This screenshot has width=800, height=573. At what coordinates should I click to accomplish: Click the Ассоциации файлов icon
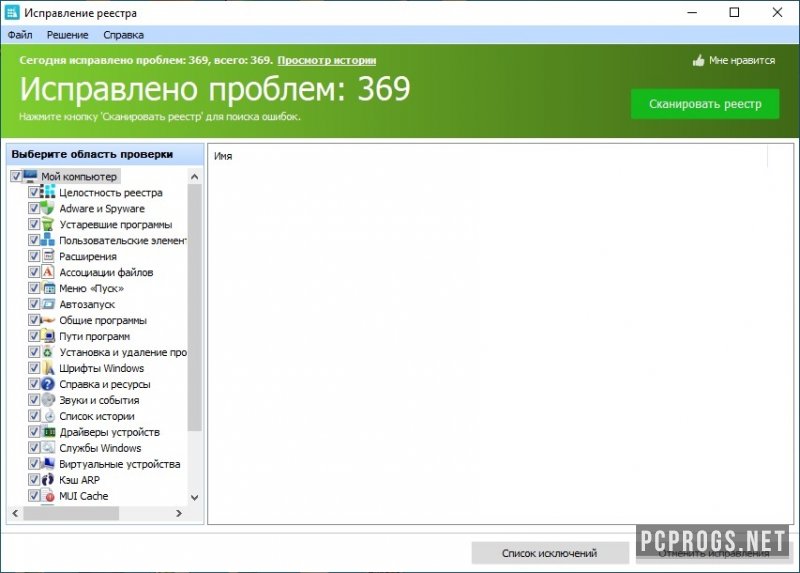coord(48,273)
